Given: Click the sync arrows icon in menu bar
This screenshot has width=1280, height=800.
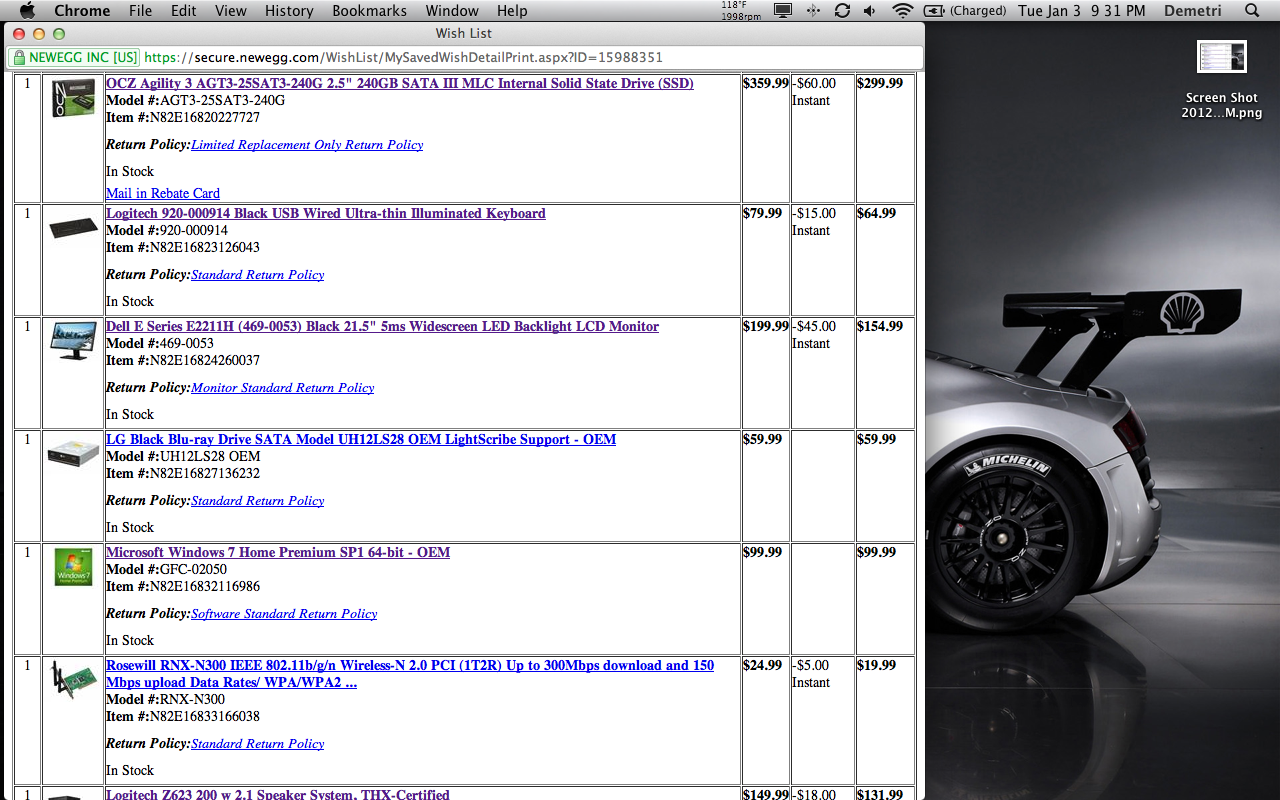Looking at the screenshot, I should (842, 10).
